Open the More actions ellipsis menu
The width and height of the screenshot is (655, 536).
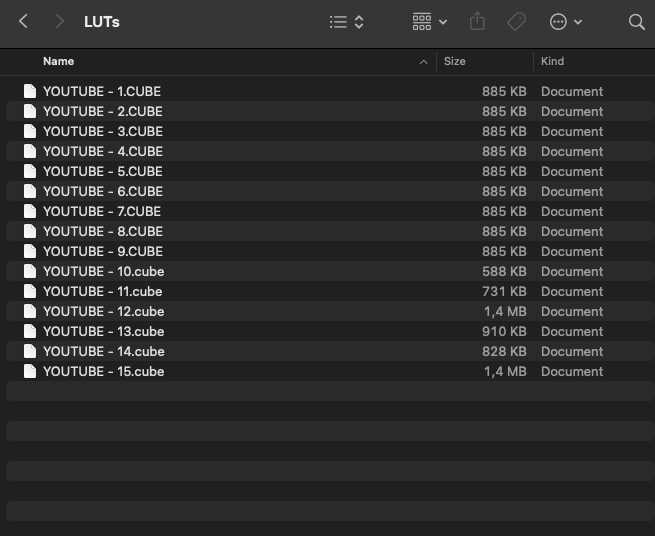565,21
